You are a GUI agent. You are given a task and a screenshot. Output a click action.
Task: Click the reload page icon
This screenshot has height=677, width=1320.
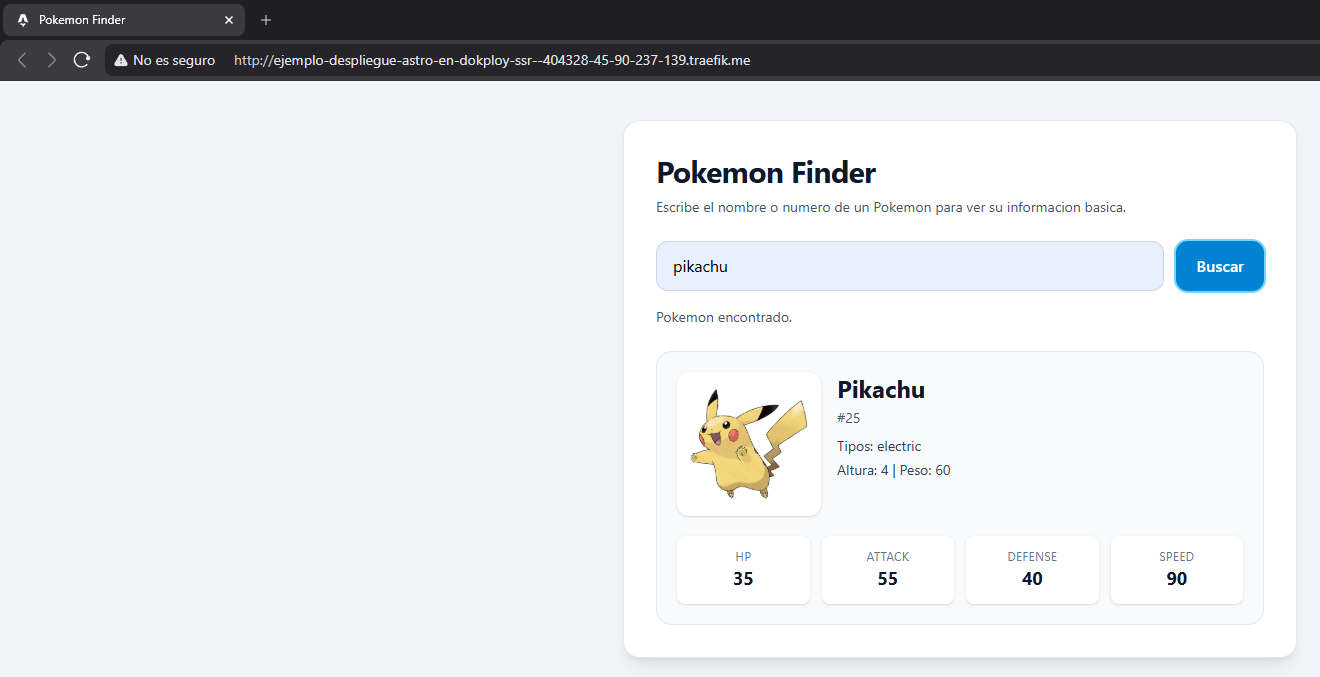(82, 59)
